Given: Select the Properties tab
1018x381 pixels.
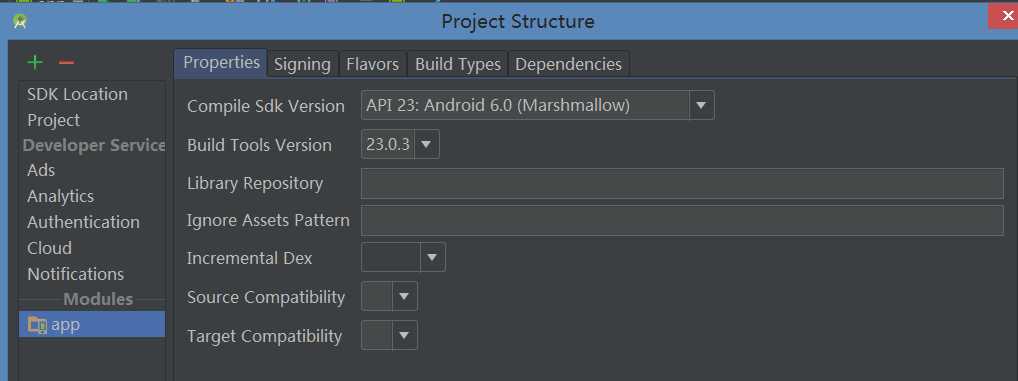Looking at the screenshot, I should coord(221,63).
